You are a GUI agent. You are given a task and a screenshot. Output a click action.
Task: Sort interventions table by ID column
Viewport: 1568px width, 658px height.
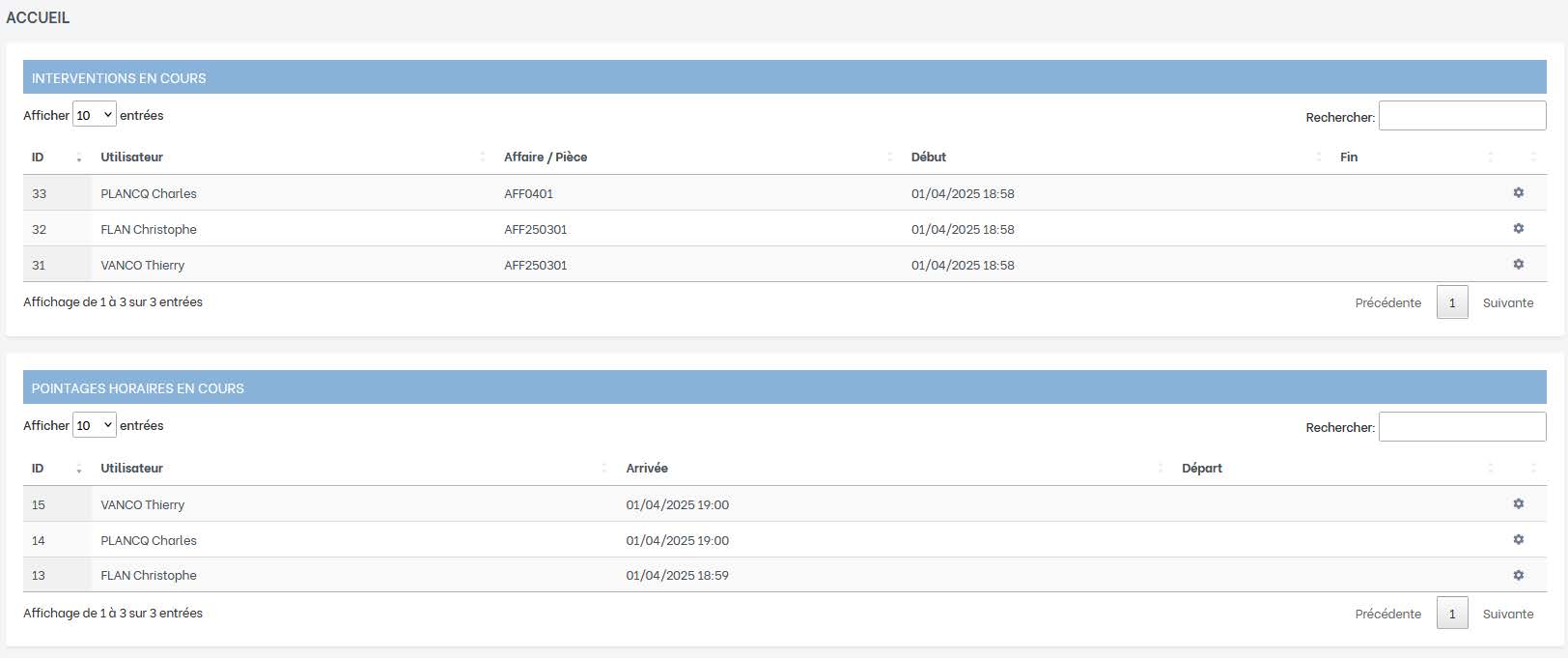pyautogui.click(x=57, y=157)
